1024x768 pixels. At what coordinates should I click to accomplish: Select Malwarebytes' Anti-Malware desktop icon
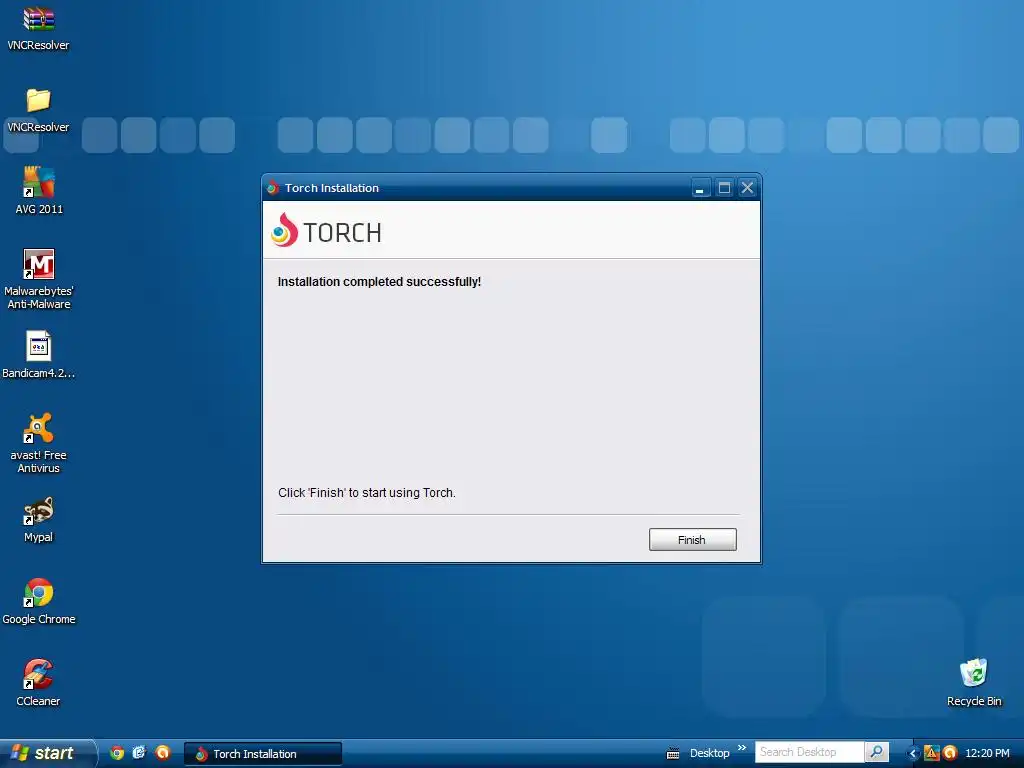(x=39, y=279)
